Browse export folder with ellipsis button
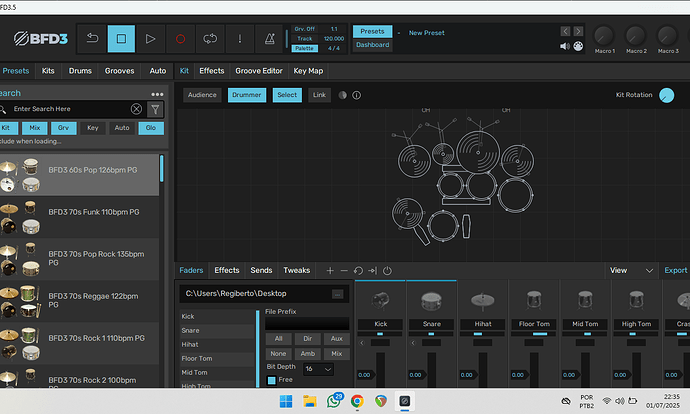690x414 pixels. coord(338,294)
